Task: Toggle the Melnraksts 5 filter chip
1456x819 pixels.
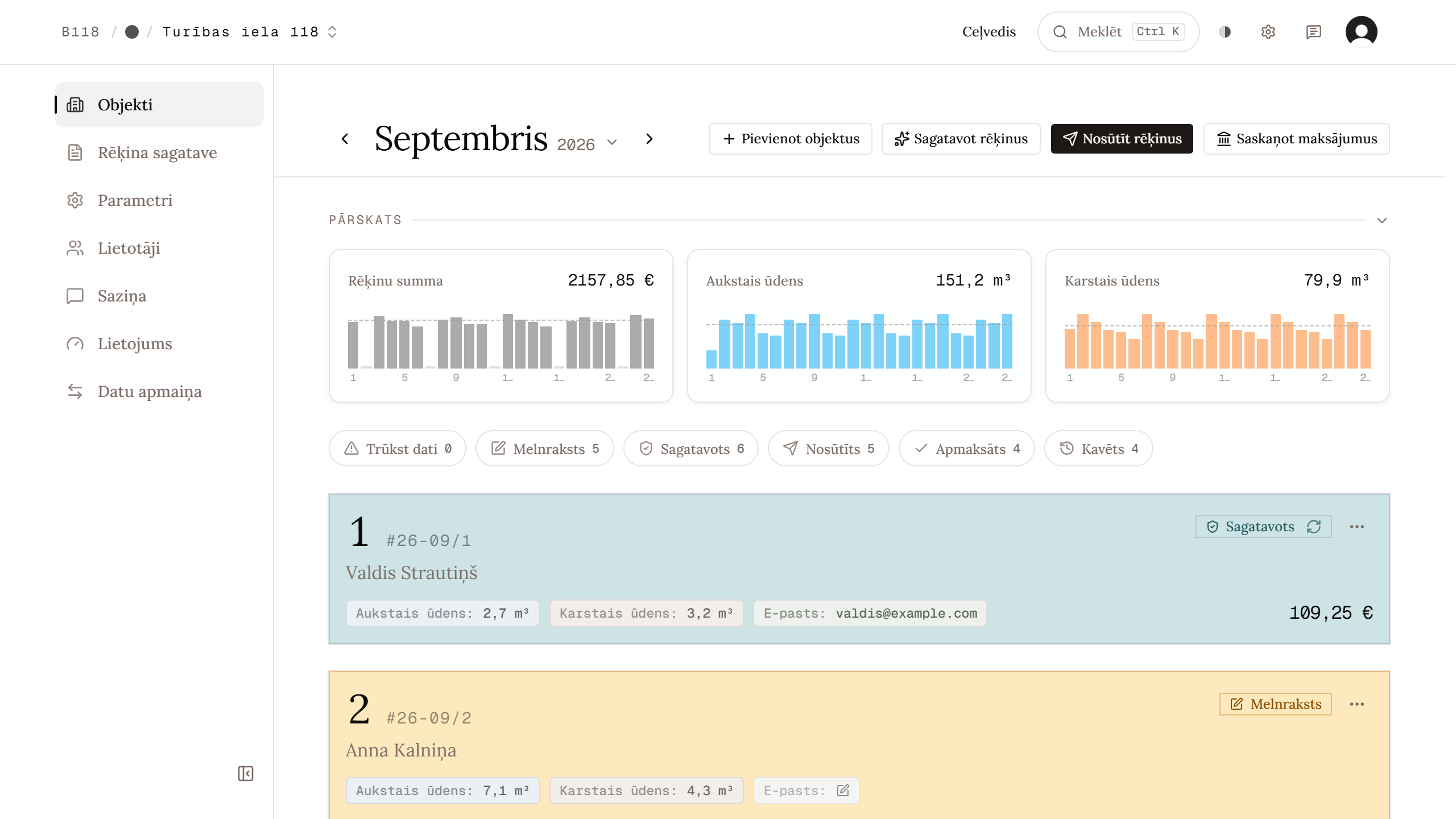Action: pyautogui.click(x=545, y=449)
